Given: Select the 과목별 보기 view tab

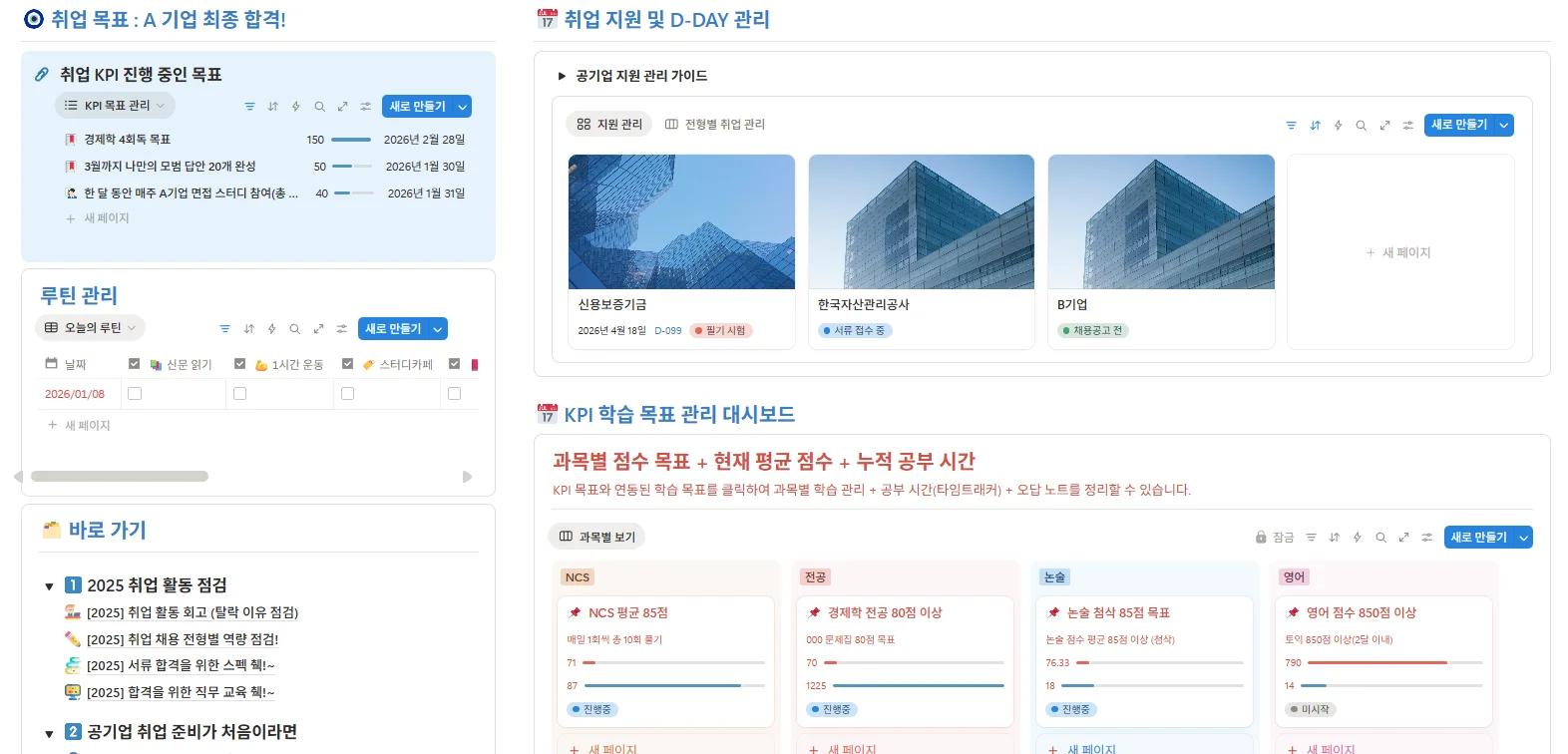Looking at the screenshot, I should 596,537.
